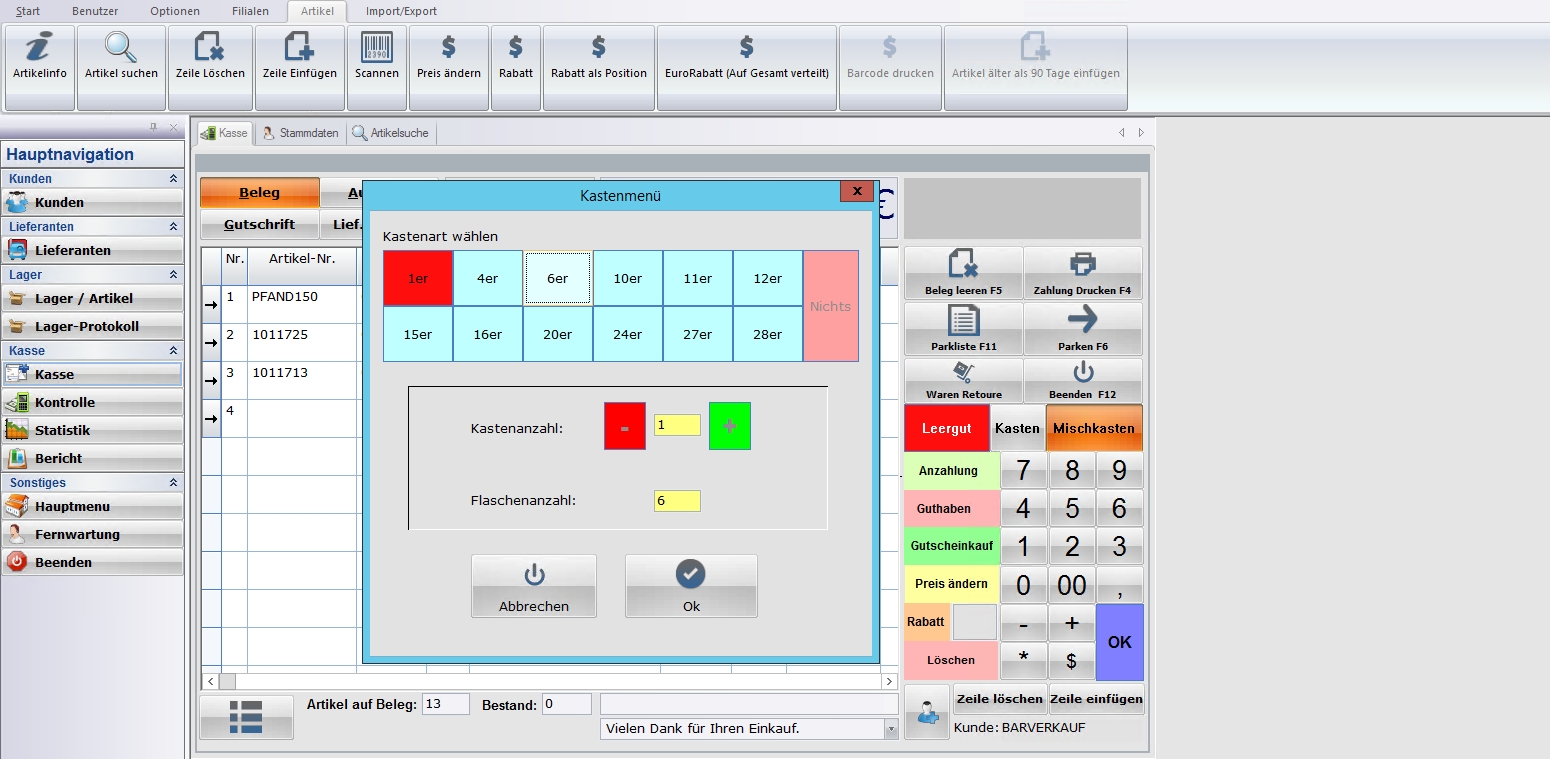Viewport: 1550px width, 759px height.
Task: Click the blue OK keypad button
Action: pos(1120,642)
